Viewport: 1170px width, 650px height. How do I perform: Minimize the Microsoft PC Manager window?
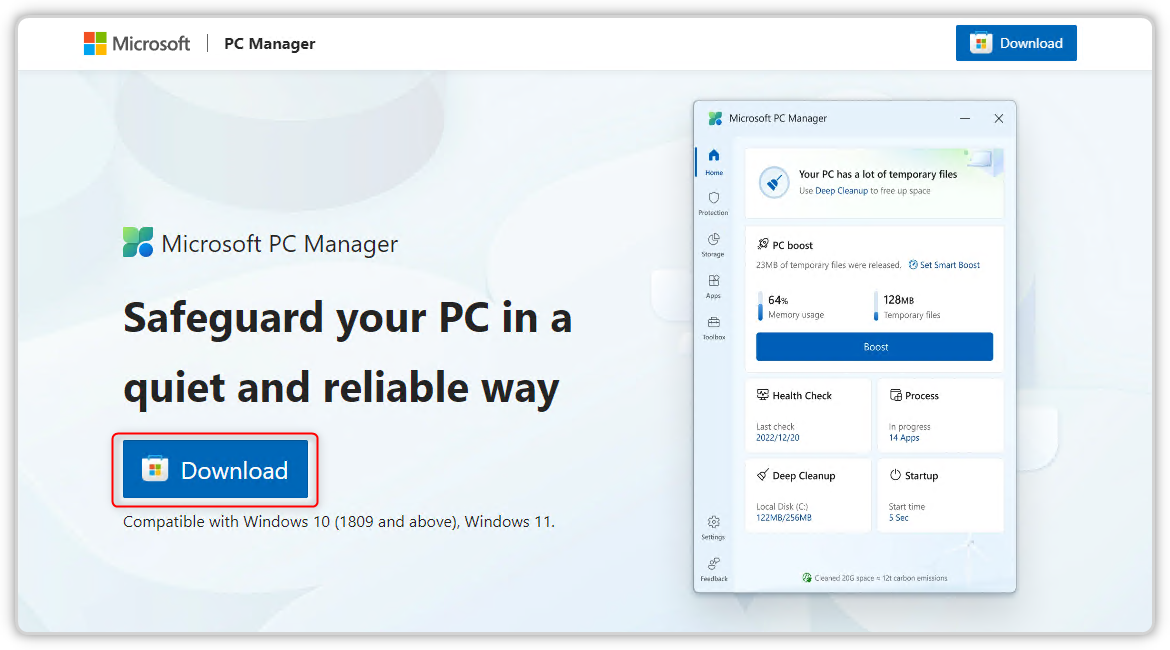[965, 118]
